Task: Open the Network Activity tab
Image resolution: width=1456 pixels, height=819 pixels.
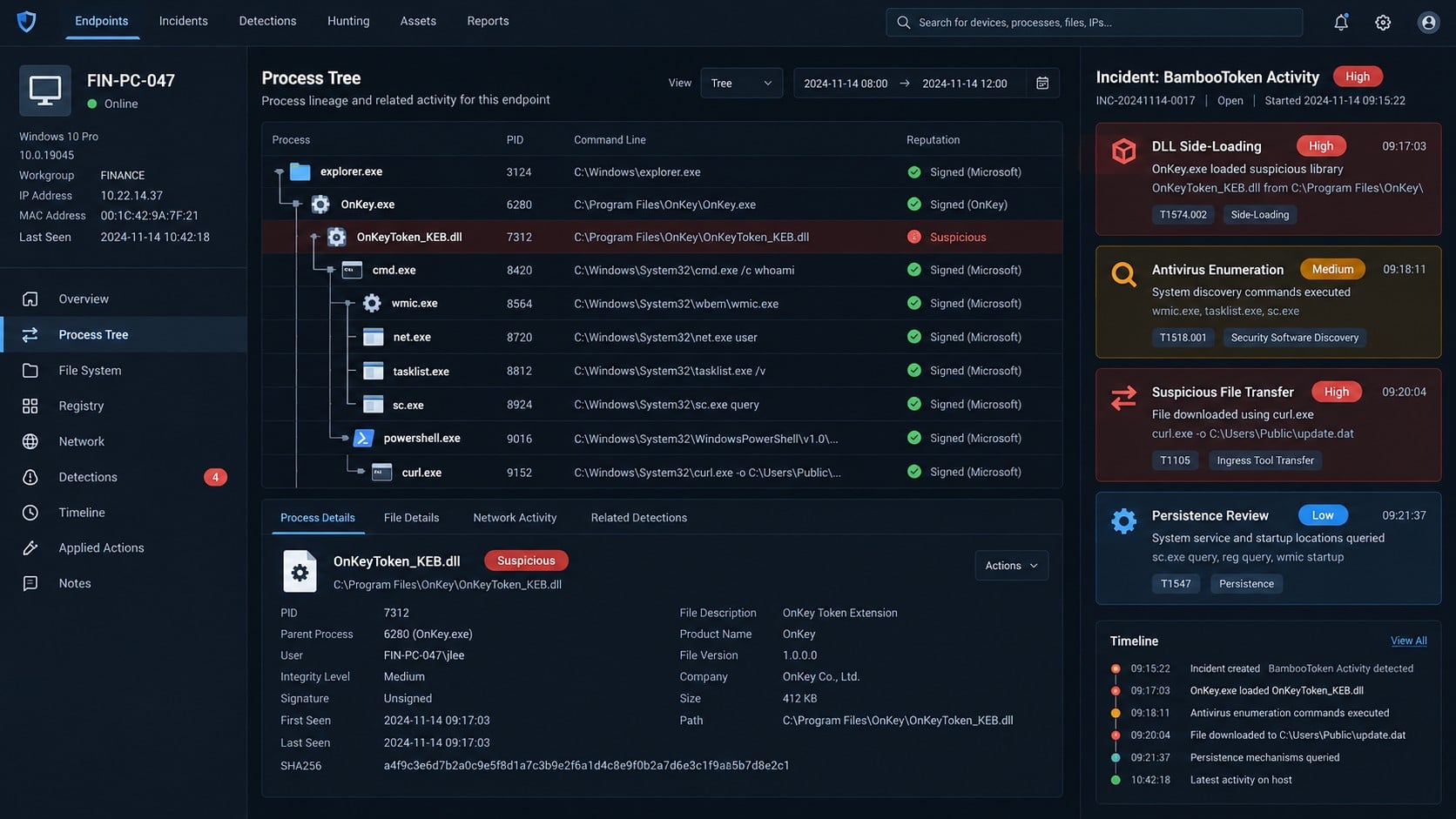Action: click(x=515, y=518)
